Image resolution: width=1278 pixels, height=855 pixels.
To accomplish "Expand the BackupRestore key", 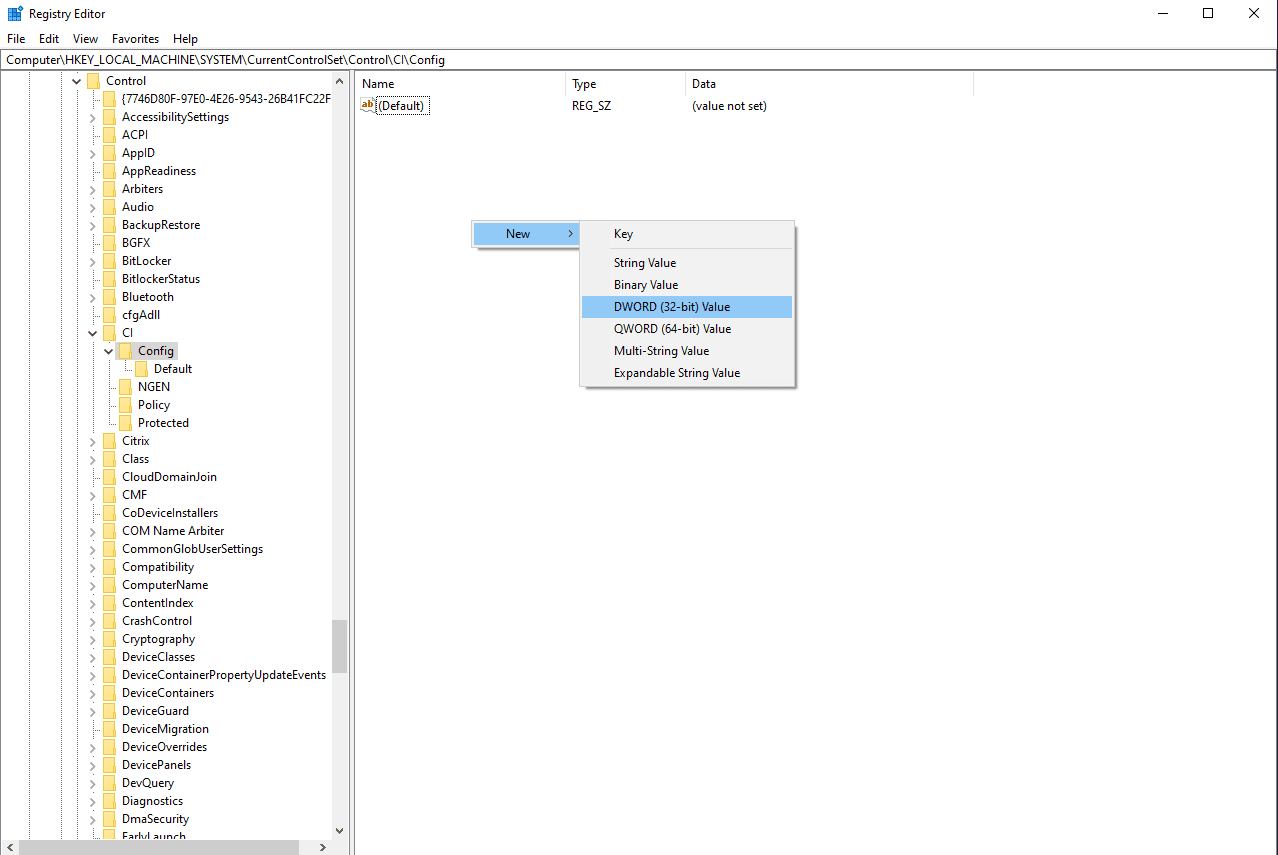I will [93, 225].
